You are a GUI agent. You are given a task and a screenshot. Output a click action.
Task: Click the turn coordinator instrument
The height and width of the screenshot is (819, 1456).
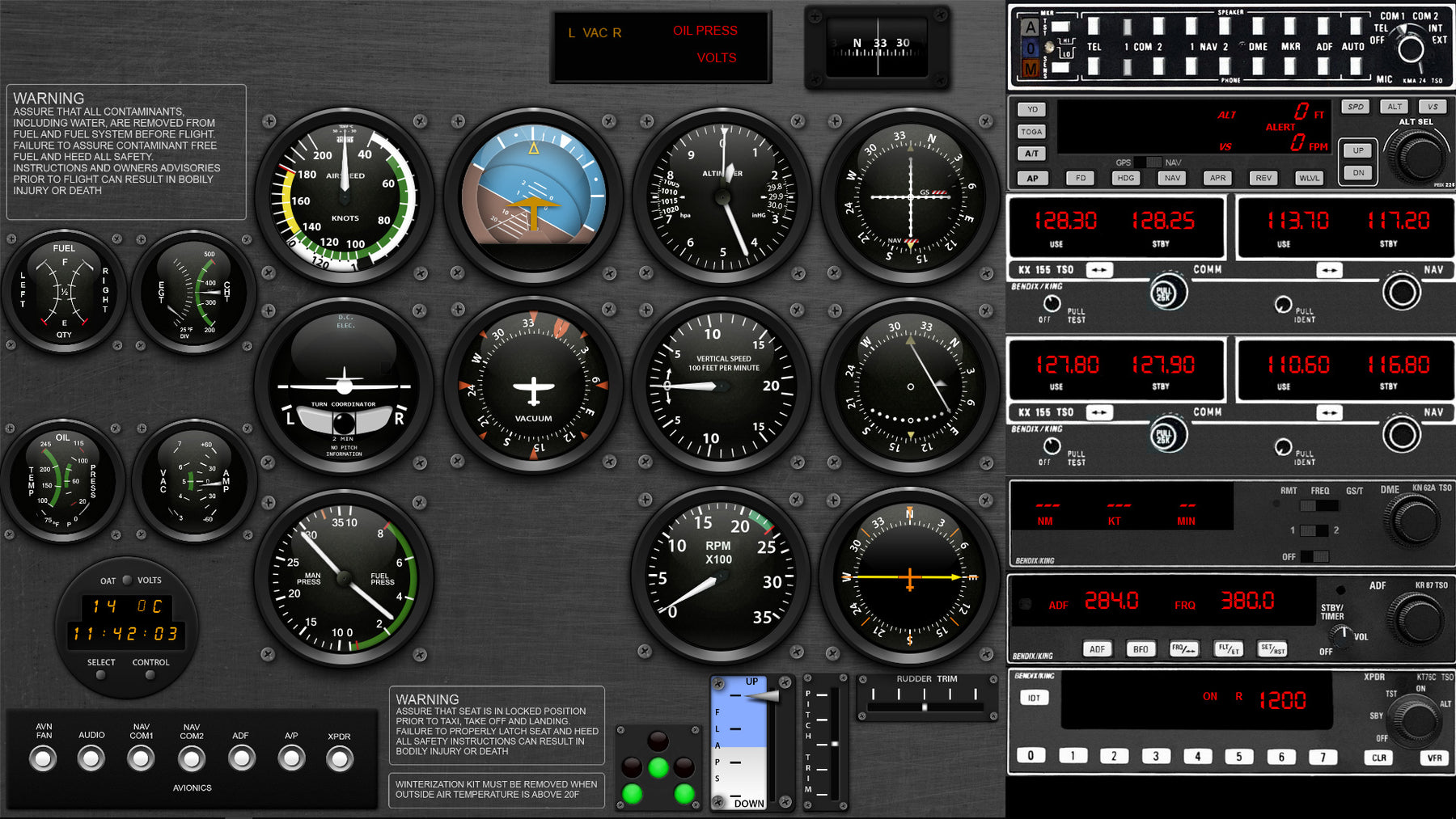click(x=344, y=386)
